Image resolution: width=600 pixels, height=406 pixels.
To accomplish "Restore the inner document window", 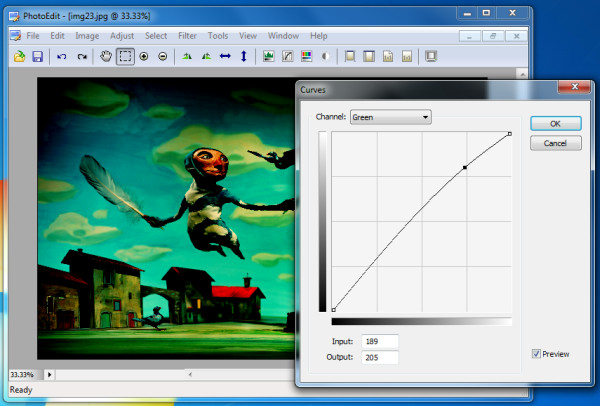I will 493,36.
